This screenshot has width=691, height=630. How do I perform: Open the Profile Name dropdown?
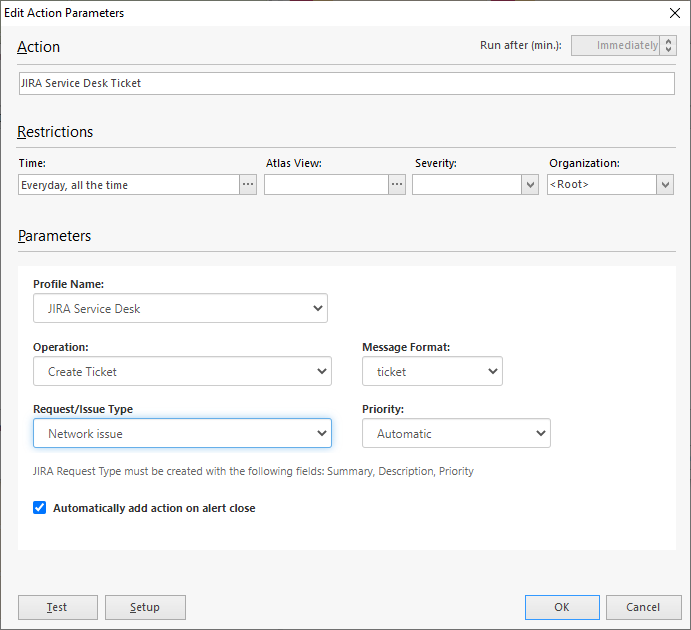180,308
